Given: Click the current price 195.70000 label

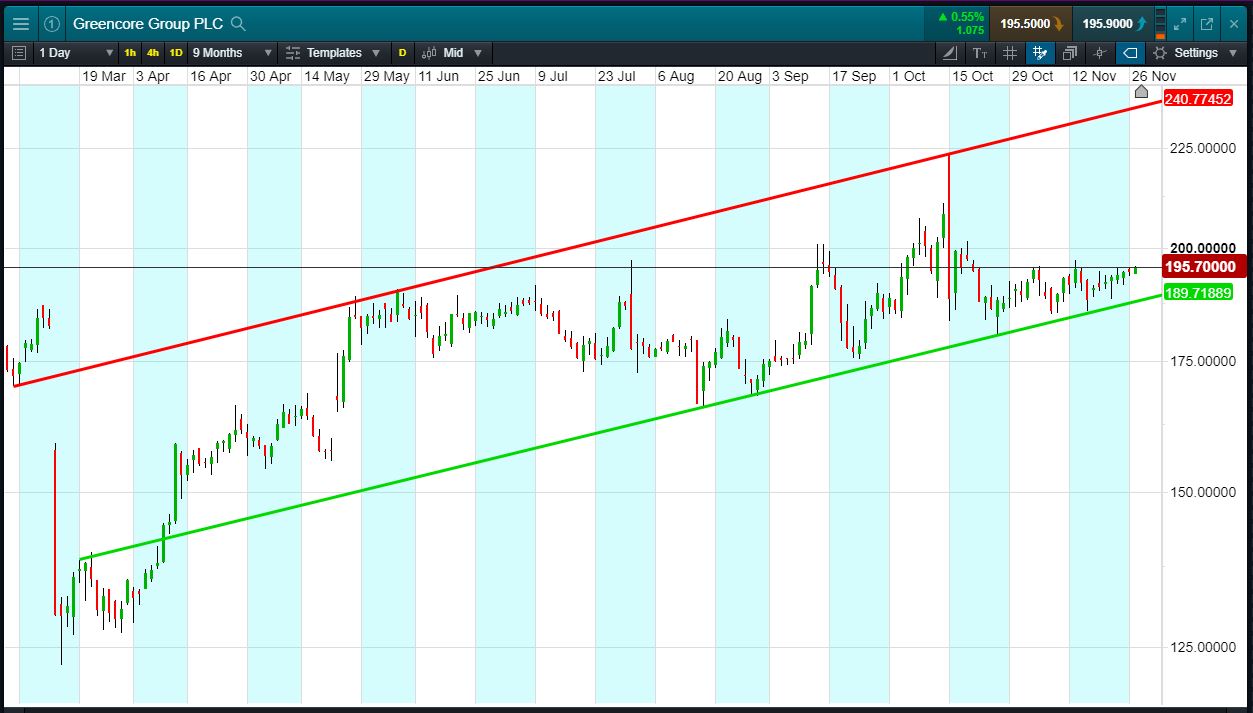Looking at the screenshot, I should tap(1205, 267).
